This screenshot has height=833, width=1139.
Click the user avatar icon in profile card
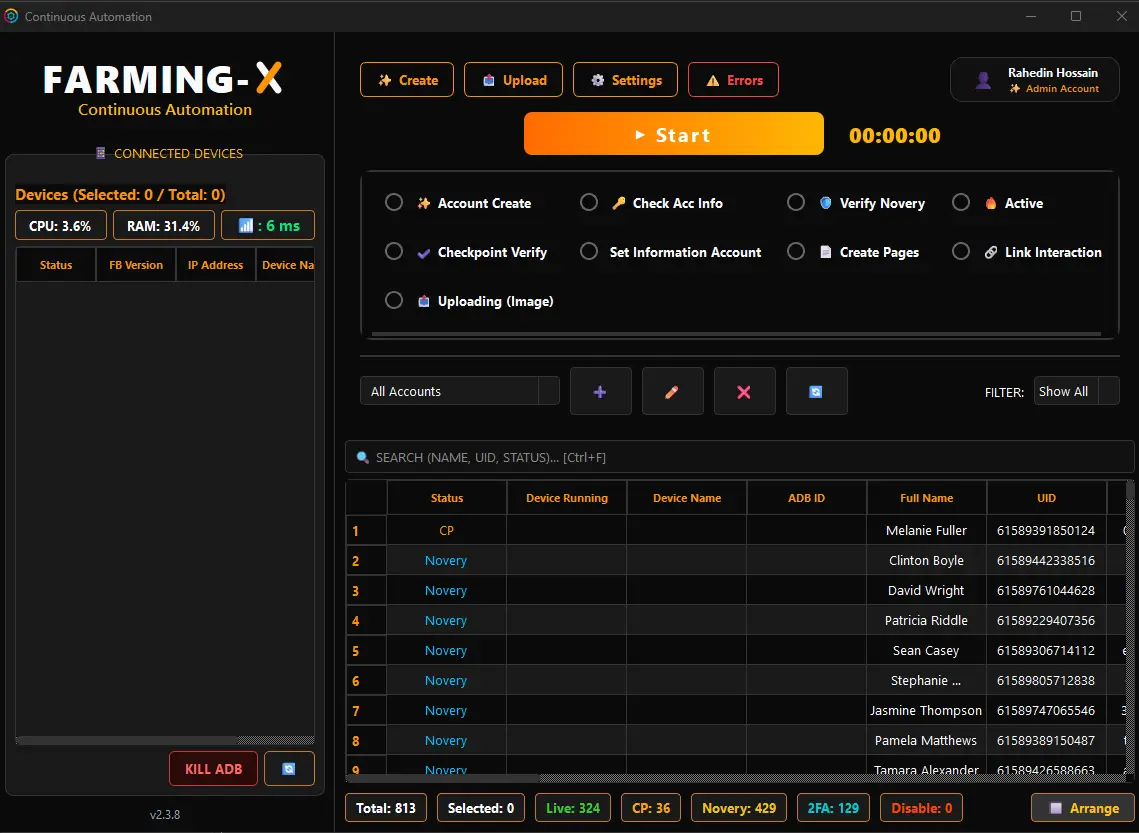(983, 80)
